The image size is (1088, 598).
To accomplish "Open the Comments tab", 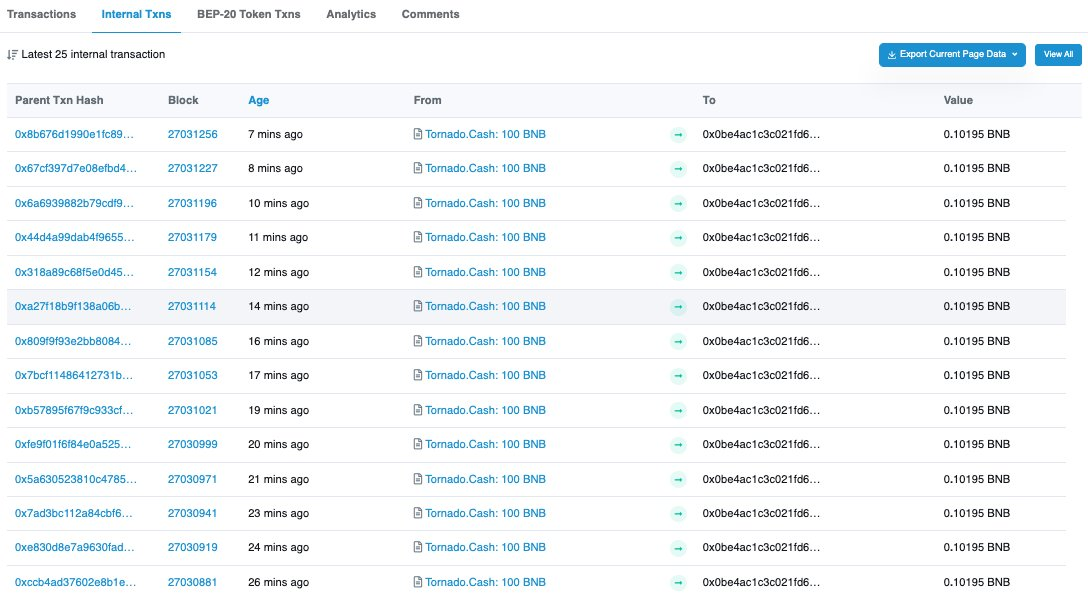I will 430,15.
